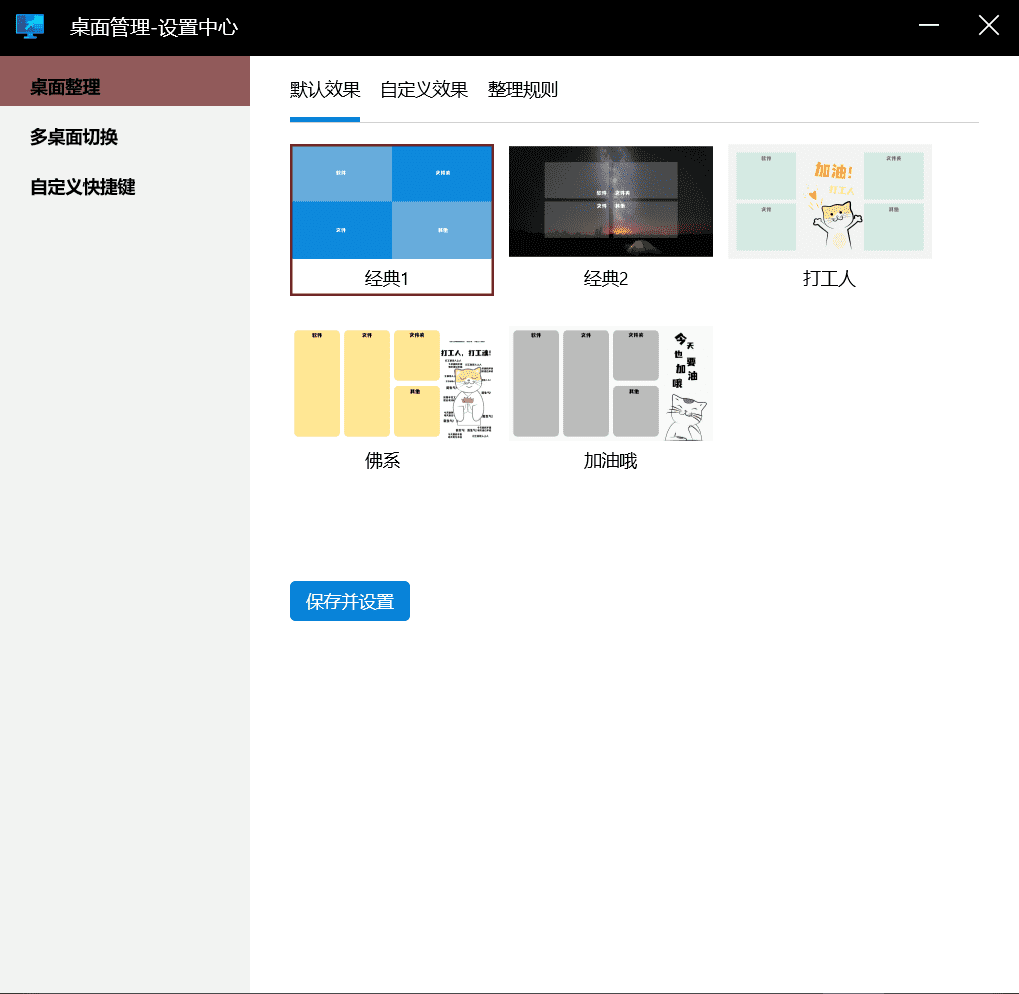This screenshot has height=994, width=1019.
Task: Switch to 多桌面切换 in the sidebar
Action: click(x=125, y=137)
